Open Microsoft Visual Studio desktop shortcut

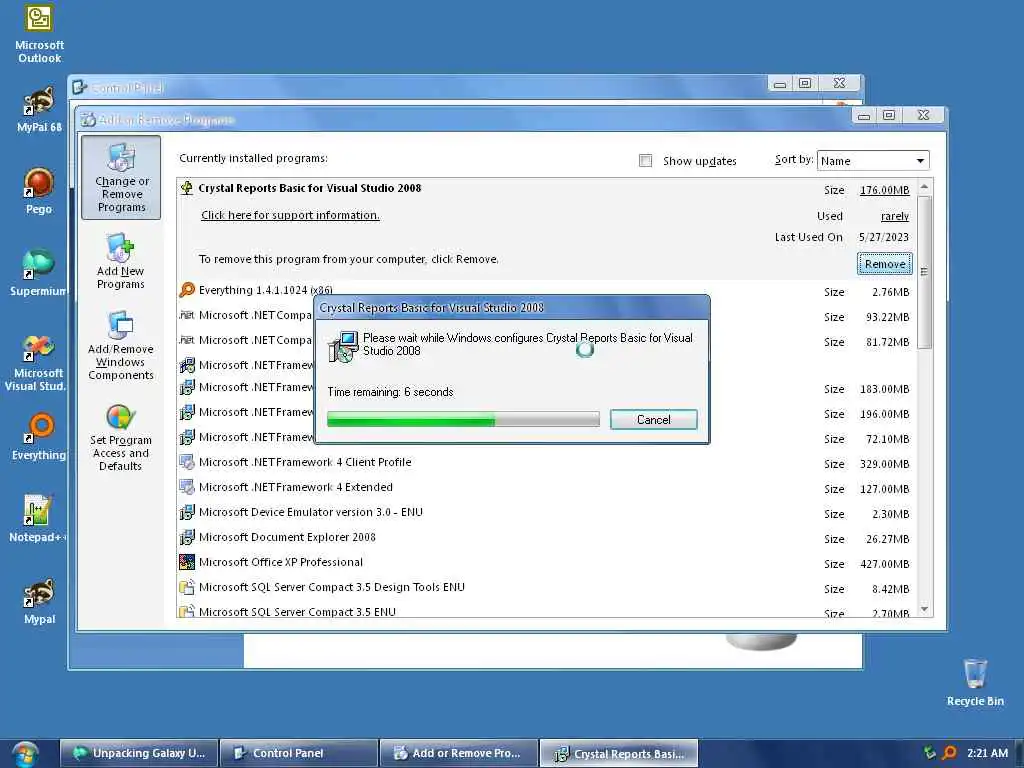[x=35, y=363]
